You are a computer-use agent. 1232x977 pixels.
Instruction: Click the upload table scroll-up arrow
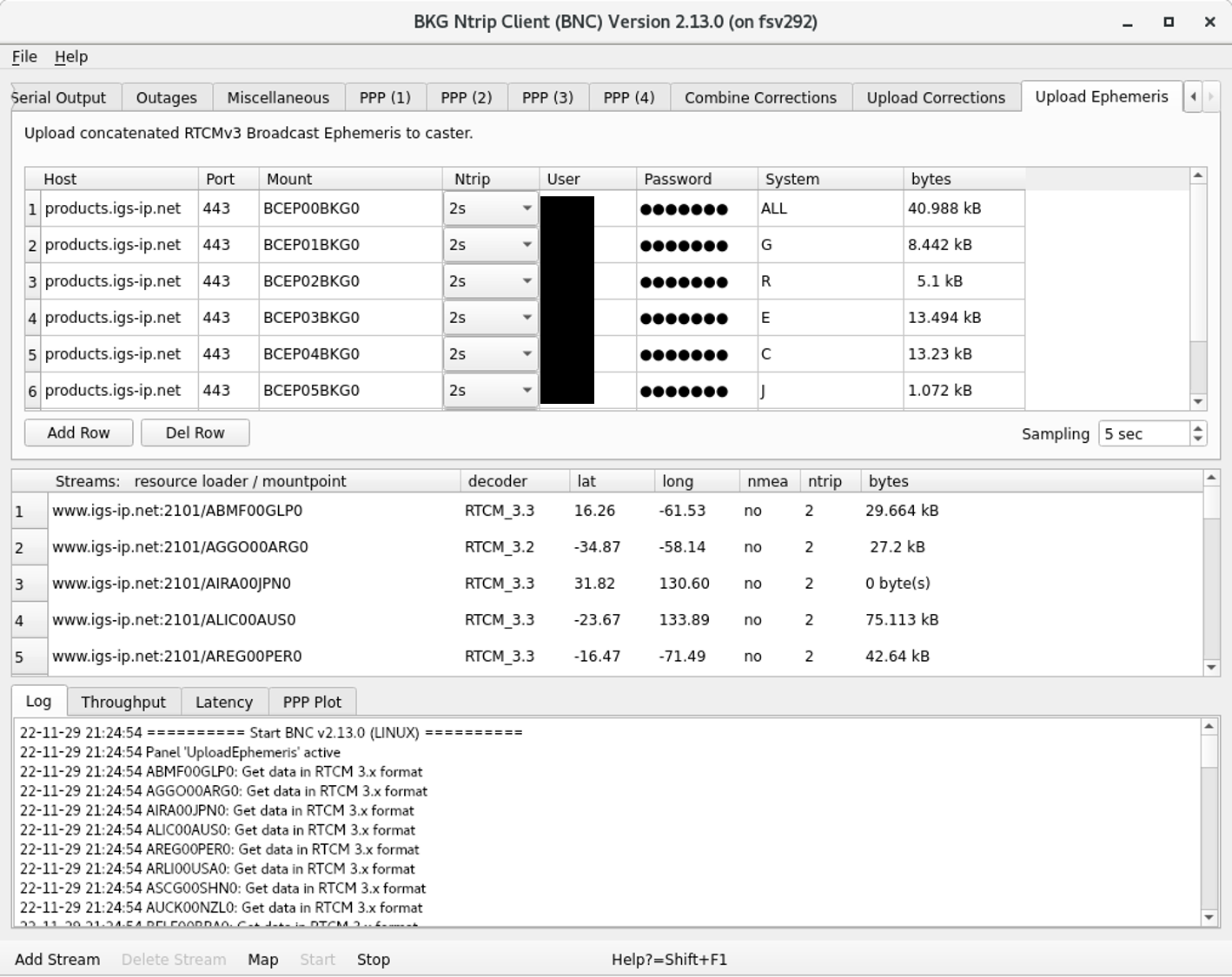tap(1198, 176)
